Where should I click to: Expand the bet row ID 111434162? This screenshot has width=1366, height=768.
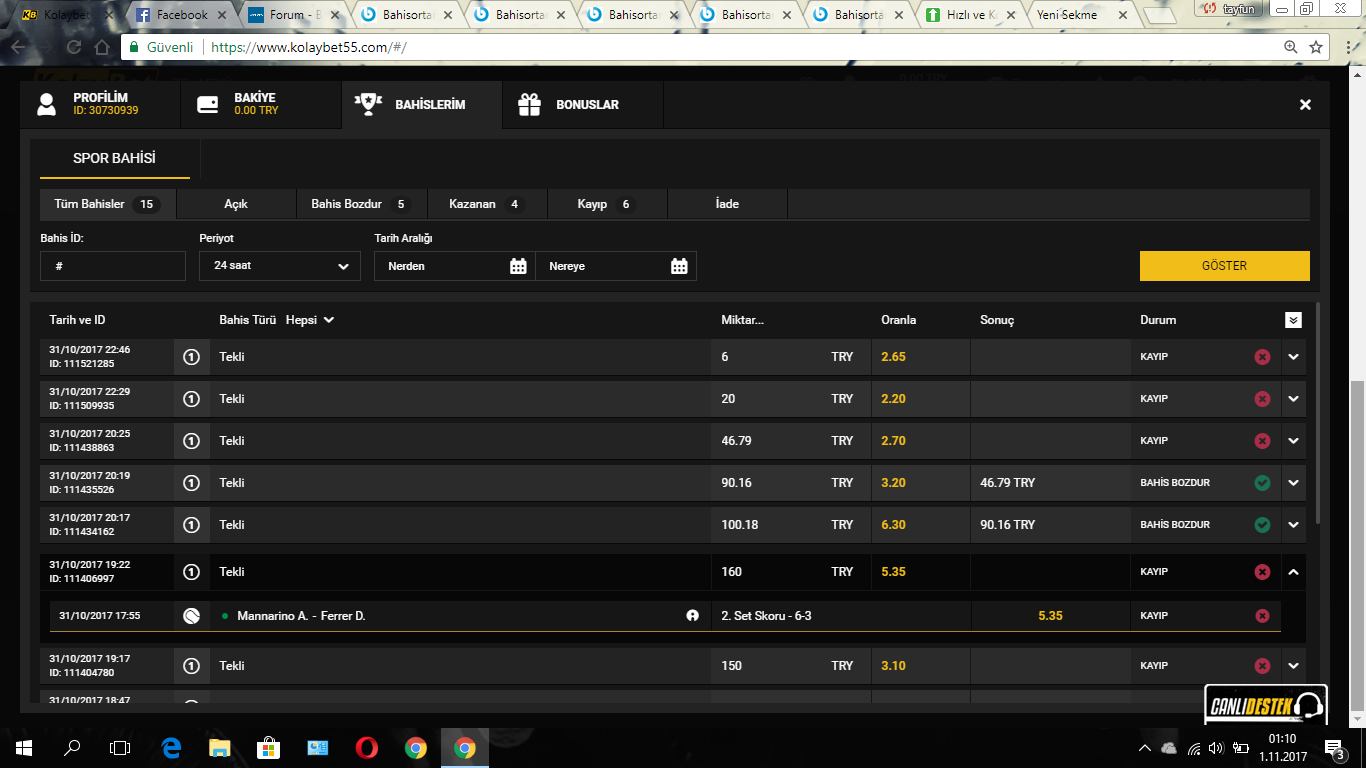[x=1293, y=525]
